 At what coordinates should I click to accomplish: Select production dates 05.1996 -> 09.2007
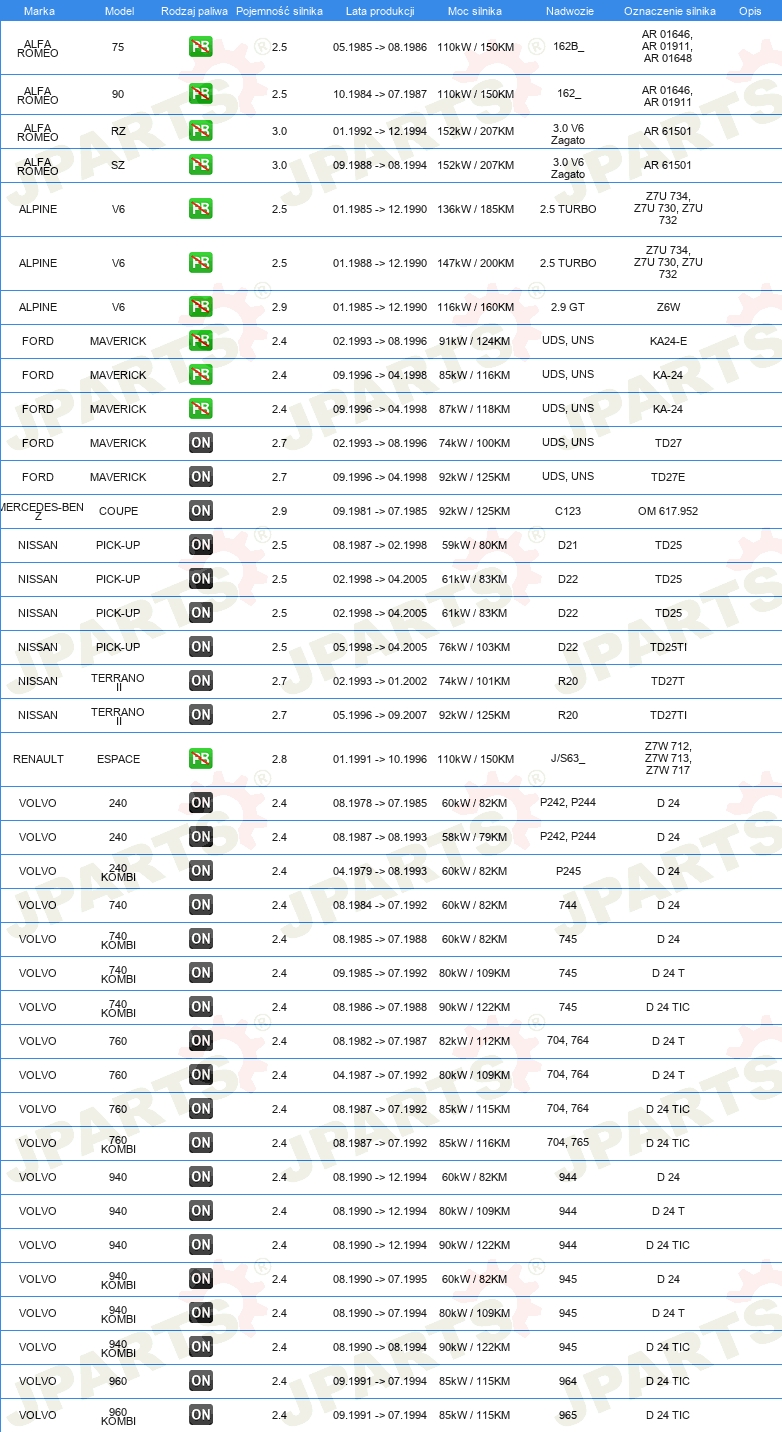pos(380,715)
